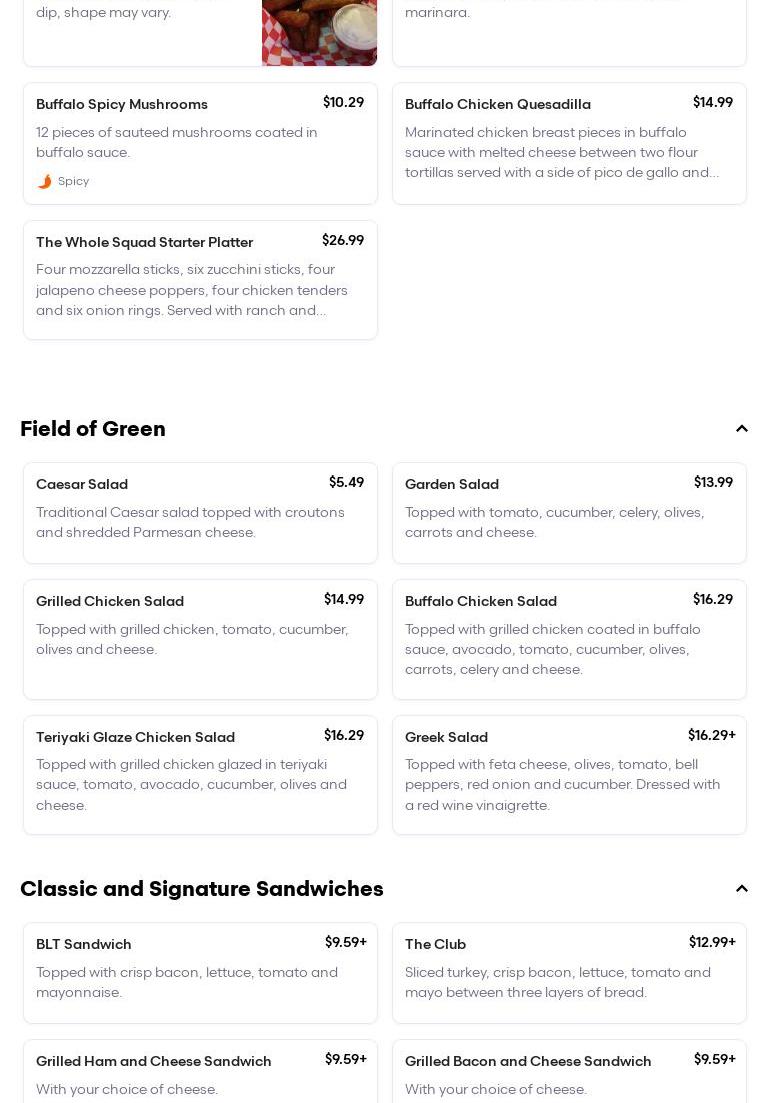Click the Field of Green heading
The width and height of the screenshot is (770, 1103).
click(x=93, y=429)
